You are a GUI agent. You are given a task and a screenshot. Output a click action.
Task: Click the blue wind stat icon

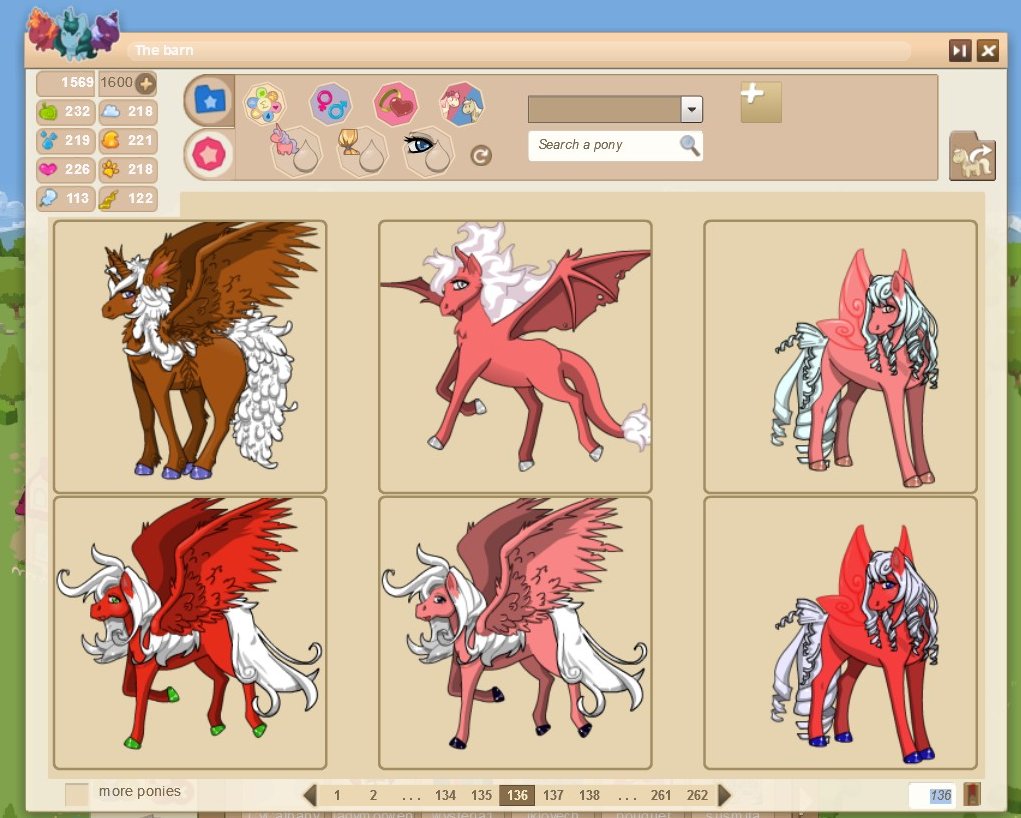(x=48, y=198)
